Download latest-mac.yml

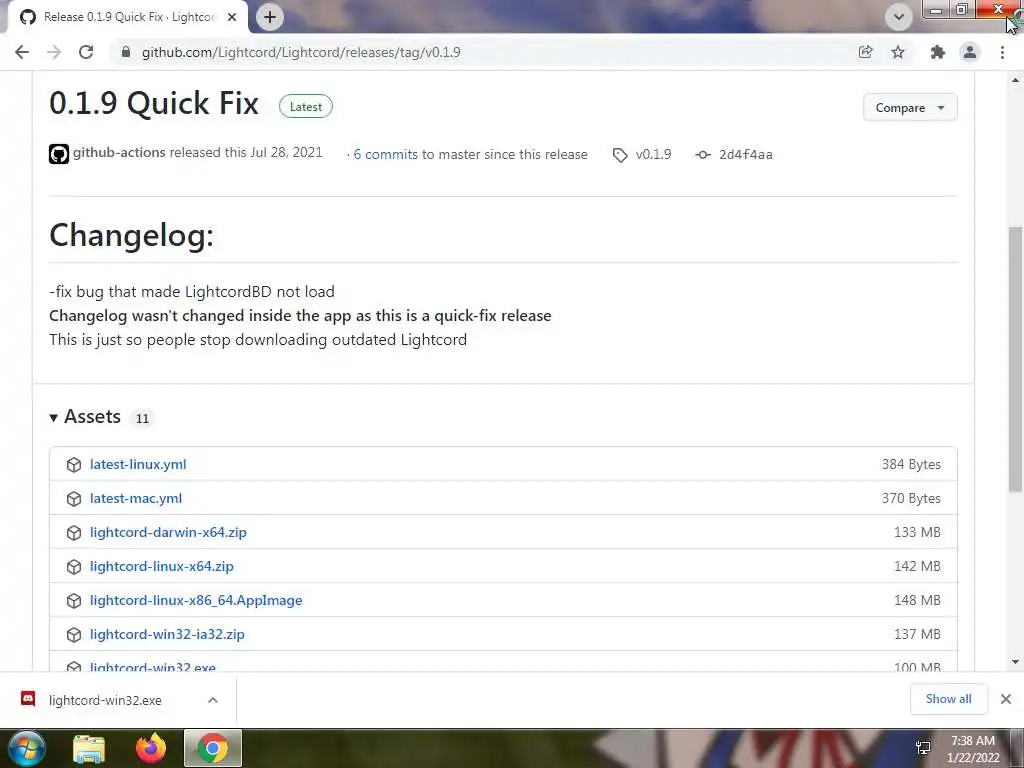click(x=136, y=498)
